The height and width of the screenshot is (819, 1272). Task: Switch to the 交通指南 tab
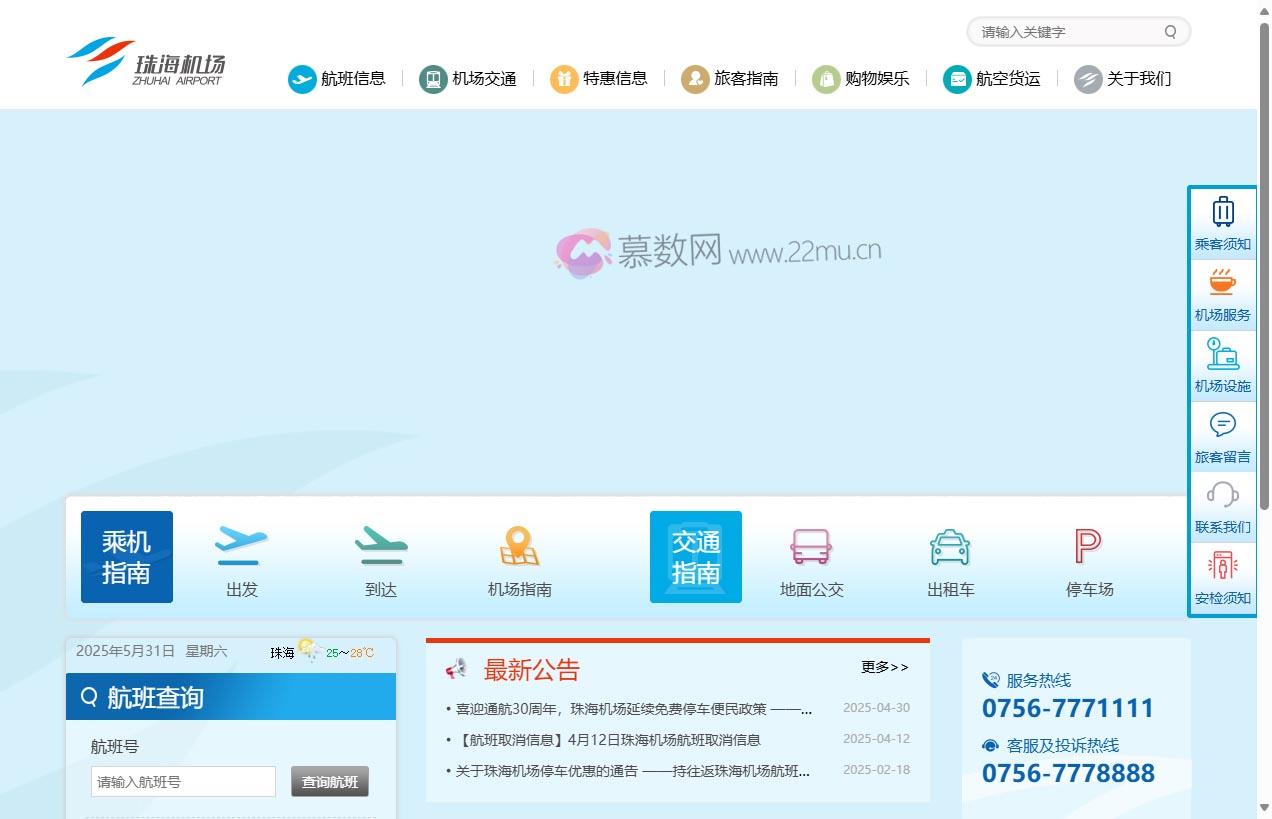pyautogui.click(x=695, y=557)
